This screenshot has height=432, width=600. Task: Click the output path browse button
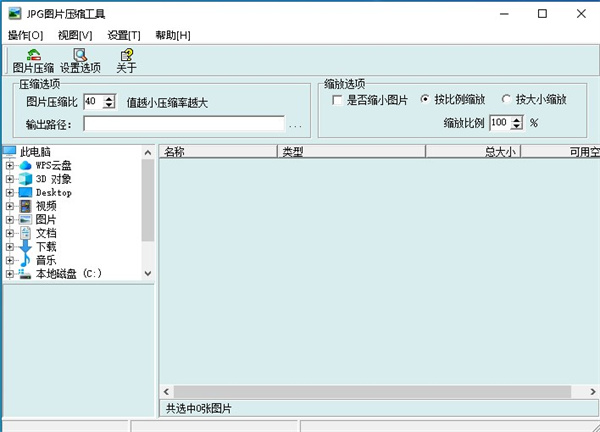pyautogui.click(x=295, y=125)
